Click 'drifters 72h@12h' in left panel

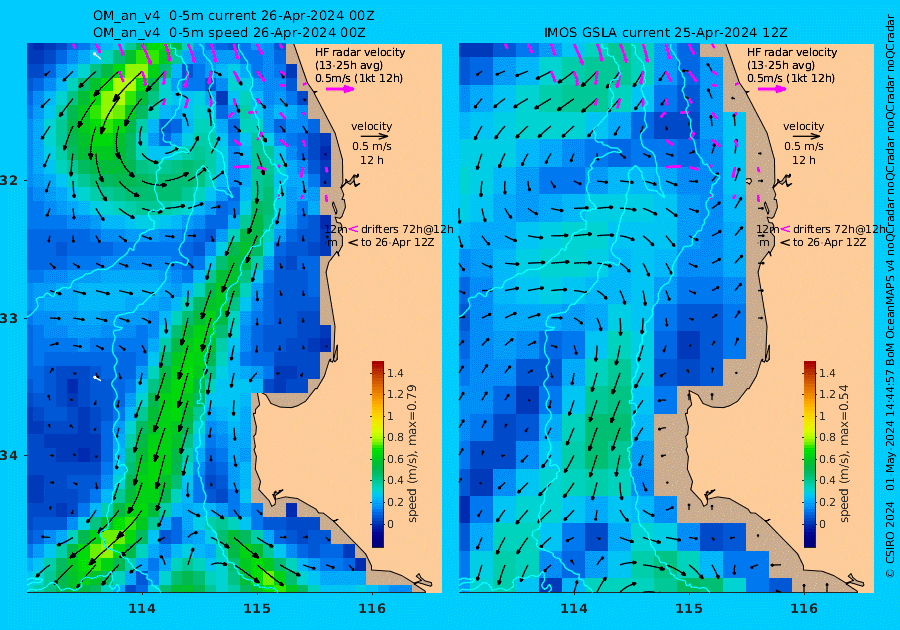coord(407,229)
